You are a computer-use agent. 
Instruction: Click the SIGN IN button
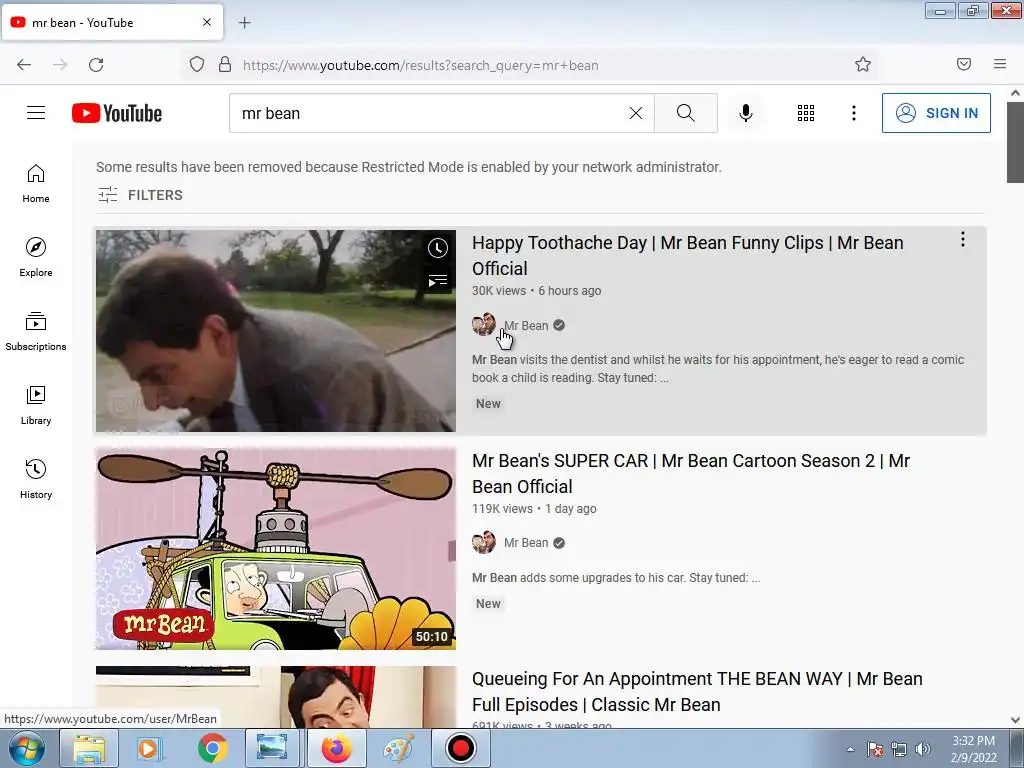click(936, 113)
